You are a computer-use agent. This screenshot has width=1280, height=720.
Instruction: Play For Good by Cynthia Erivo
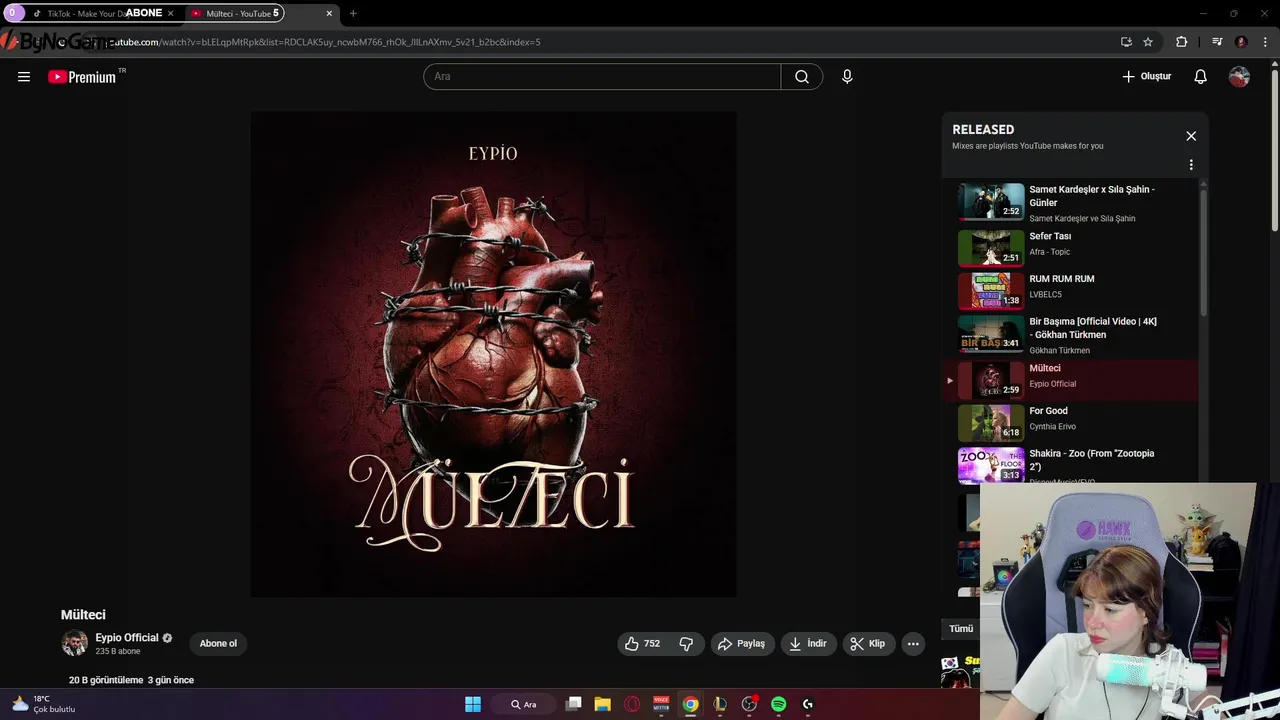pyautogui.click(x=1070, y=423)
